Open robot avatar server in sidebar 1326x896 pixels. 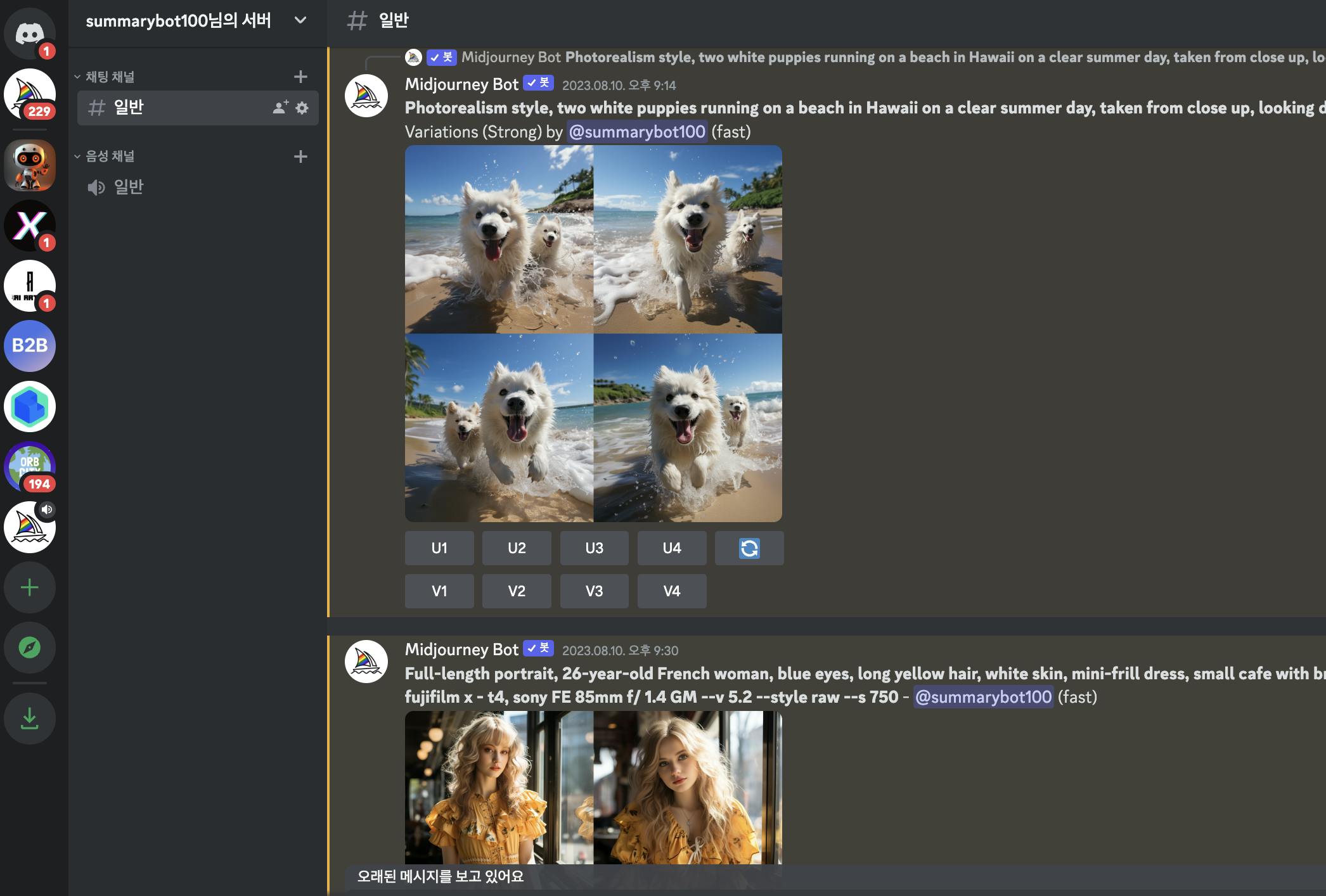[x=29, y=165]
